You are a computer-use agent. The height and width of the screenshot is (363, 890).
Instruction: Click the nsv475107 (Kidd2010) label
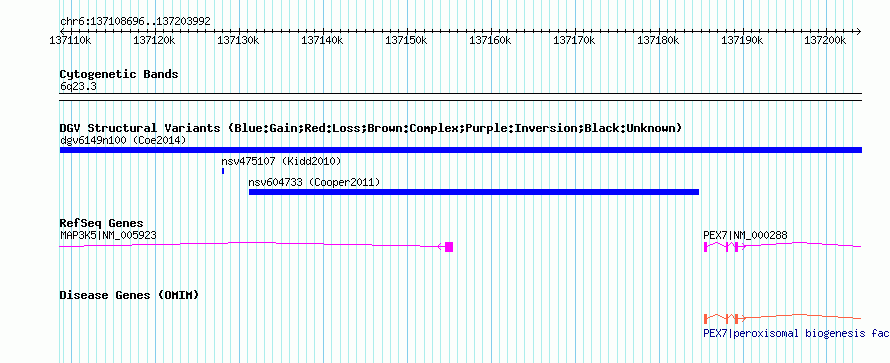pos(282,162)
